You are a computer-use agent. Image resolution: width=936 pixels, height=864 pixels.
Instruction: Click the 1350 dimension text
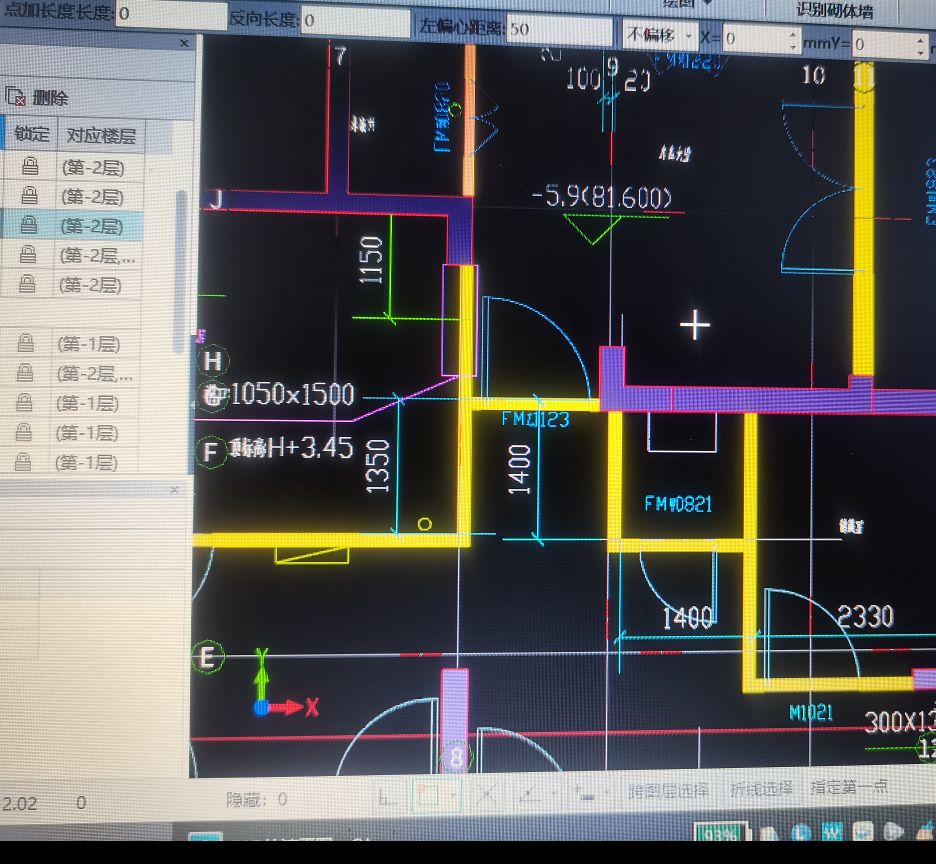(x=377, y=466)
